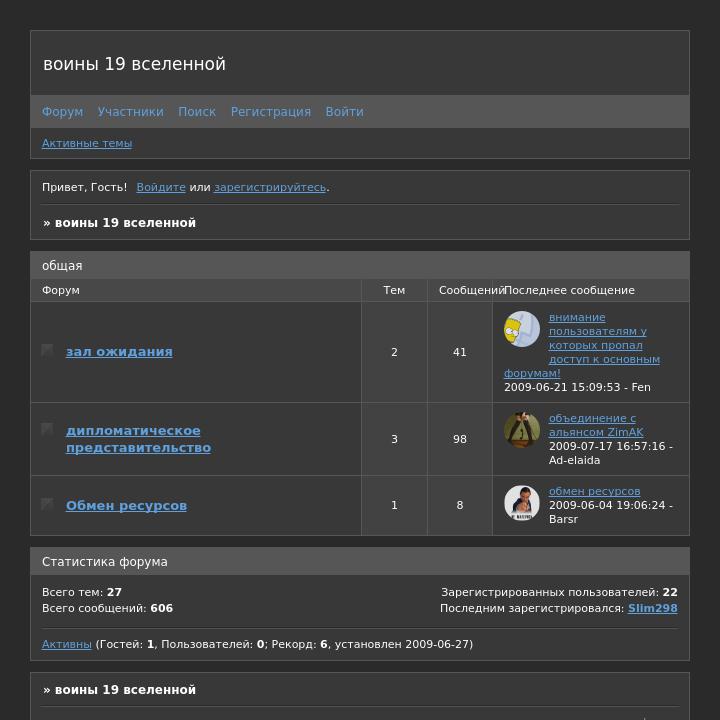Click the Всего сообщений: 606 text
The height and width of the screenshot is (720, 720).
coord(107,608)
